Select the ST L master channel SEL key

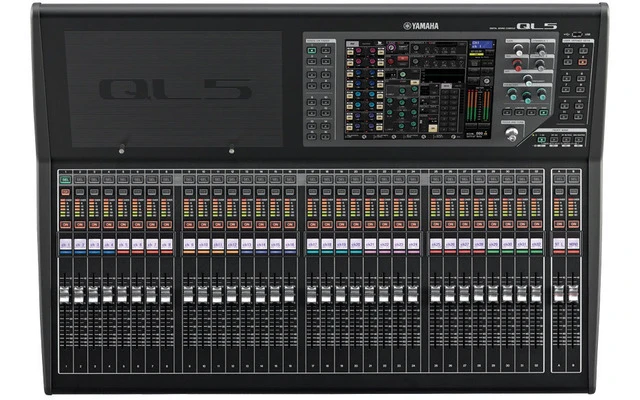click(x=559, y=180)
